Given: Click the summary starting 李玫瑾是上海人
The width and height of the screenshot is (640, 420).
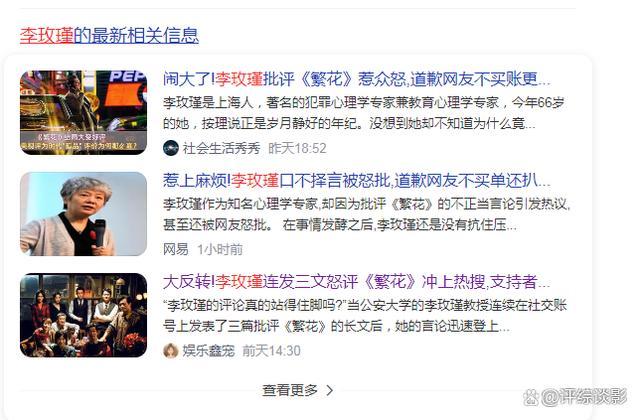Looking at the screenshot, I should tap(364, 112).
